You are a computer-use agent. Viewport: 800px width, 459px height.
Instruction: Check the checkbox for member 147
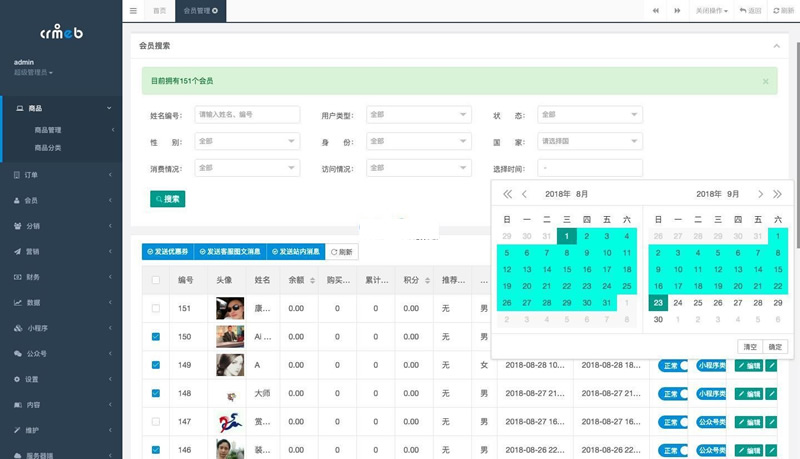(155, 423)
